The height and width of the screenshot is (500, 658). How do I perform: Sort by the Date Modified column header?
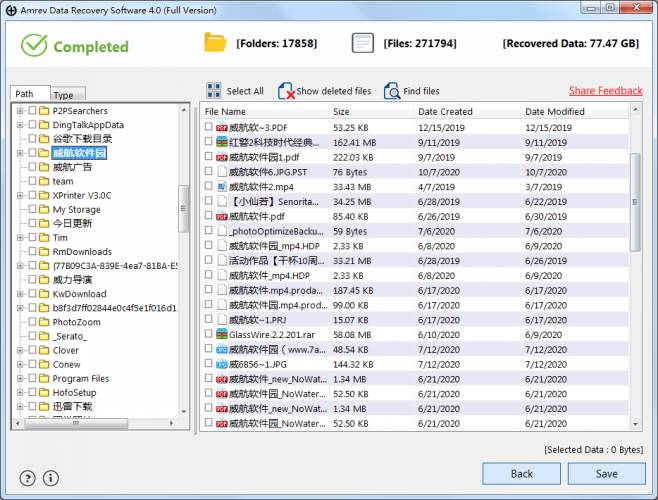tap(554, 112)
